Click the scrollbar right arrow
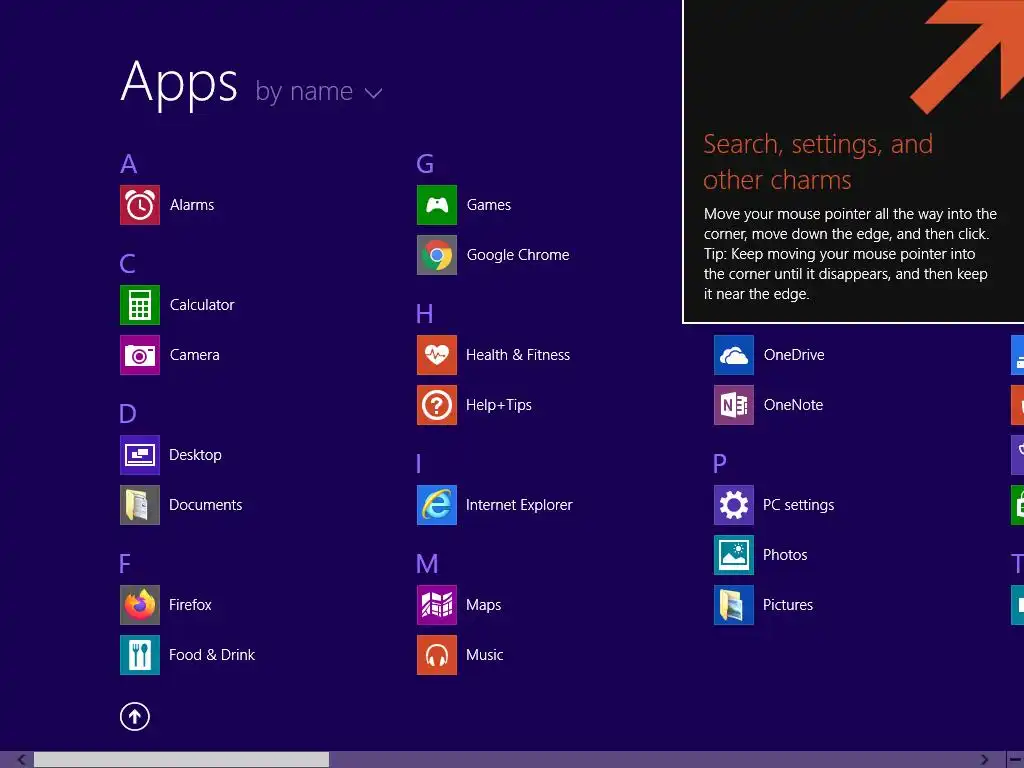Viewport: 1024px width, 768px height. click(985, 760)
